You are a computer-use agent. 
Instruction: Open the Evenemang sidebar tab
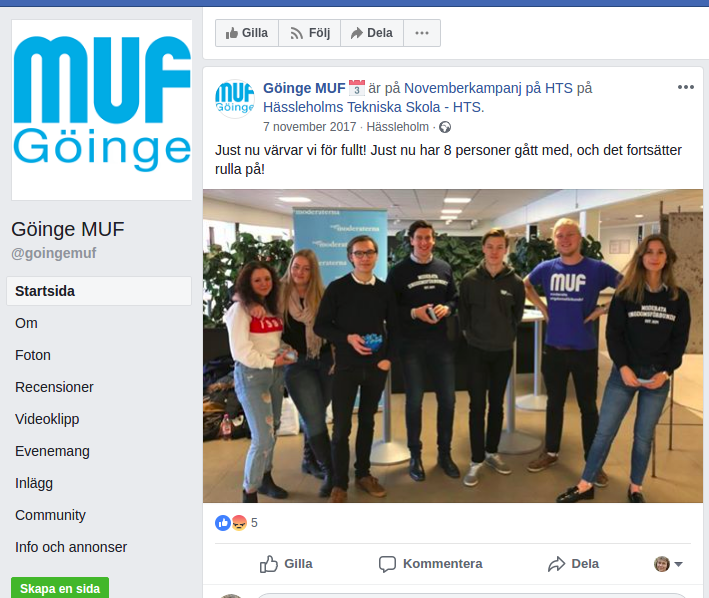click(x=52, y=451)
